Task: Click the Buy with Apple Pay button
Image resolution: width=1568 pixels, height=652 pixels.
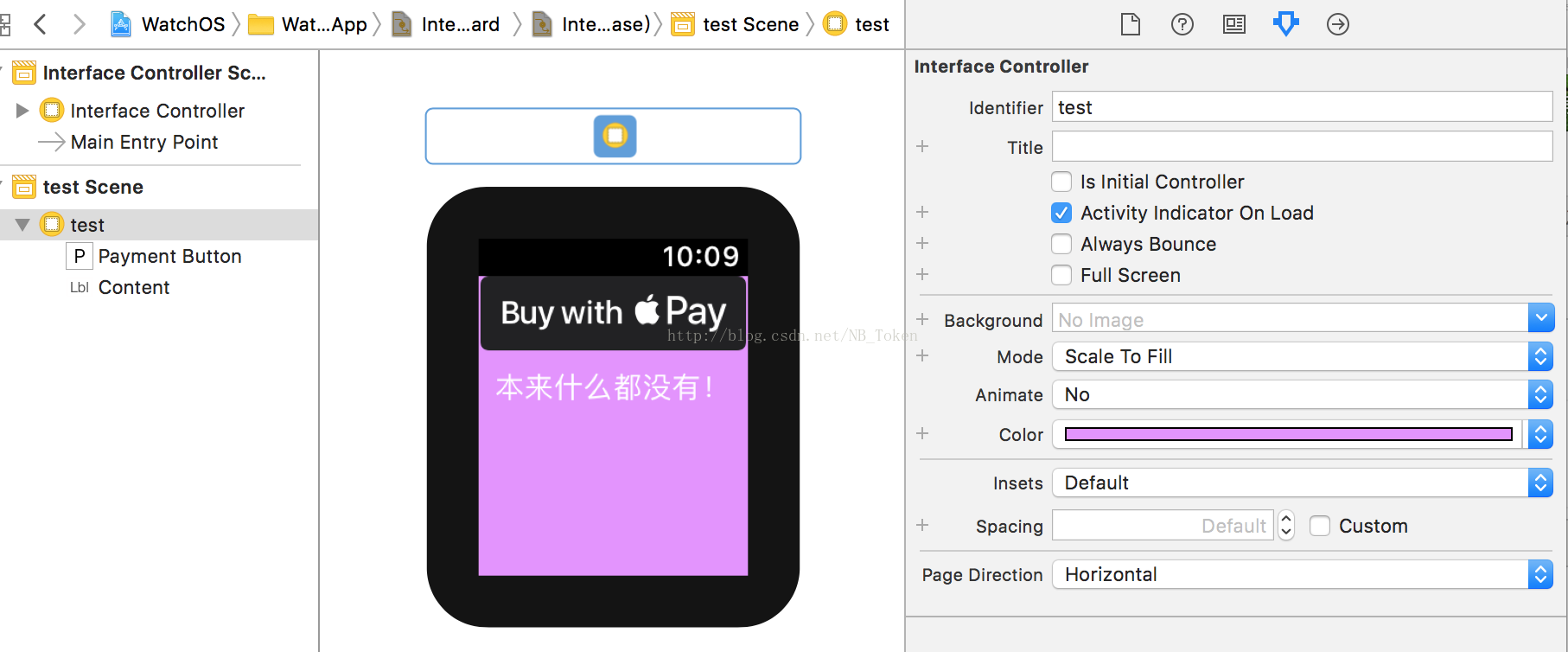Action: click(613, 312)
